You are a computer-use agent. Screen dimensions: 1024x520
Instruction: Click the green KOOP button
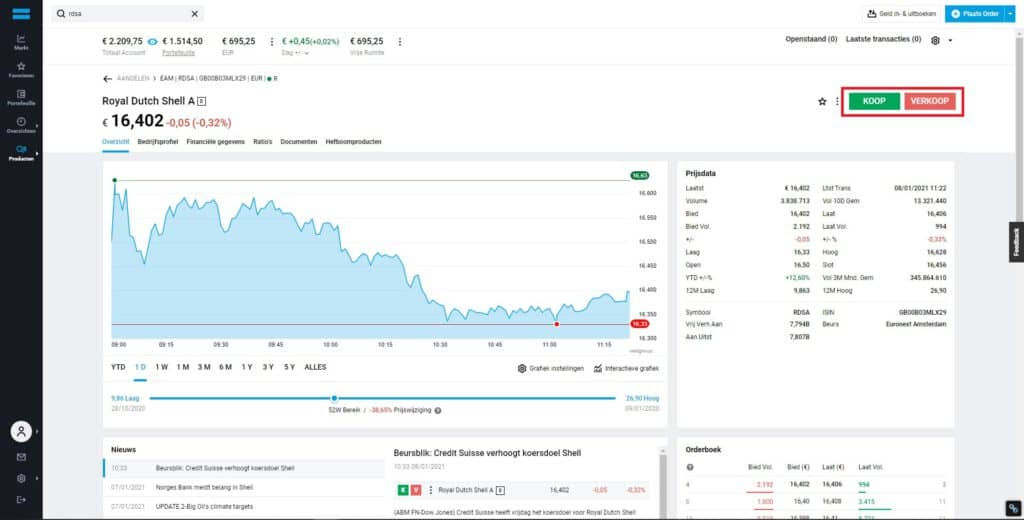click(x=874, y=101)
